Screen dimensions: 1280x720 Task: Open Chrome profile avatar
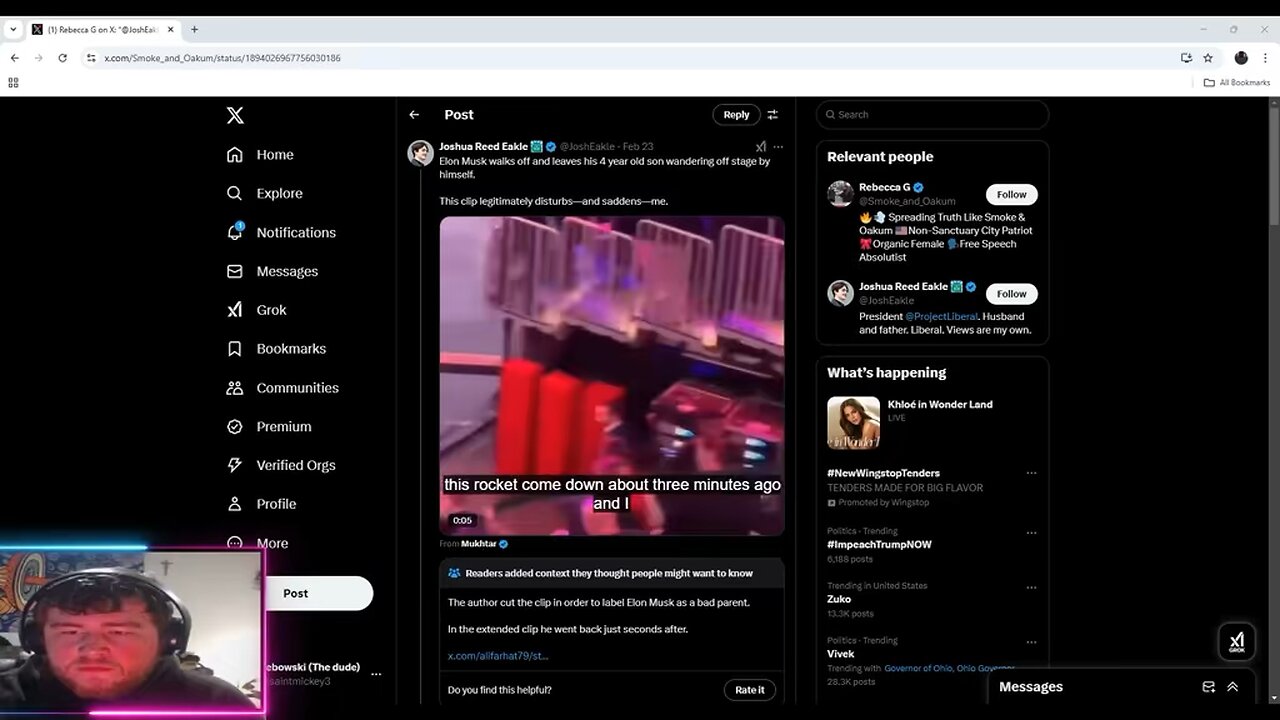[x=1241, y=58]
